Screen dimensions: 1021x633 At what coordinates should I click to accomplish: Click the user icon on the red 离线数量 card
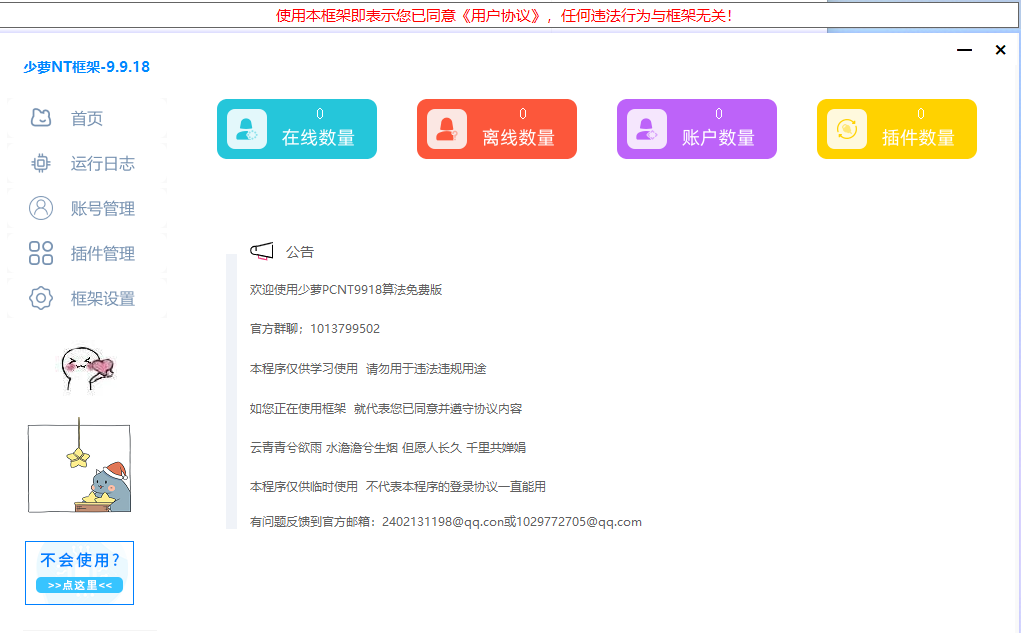[x=446, y=128]
